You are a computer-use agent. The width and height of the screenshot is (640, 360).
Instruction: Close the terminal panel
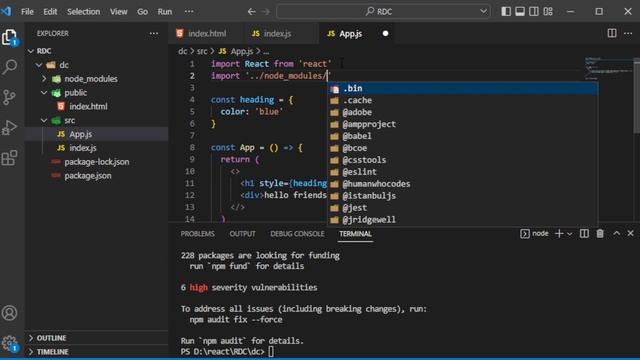point(630,233)
